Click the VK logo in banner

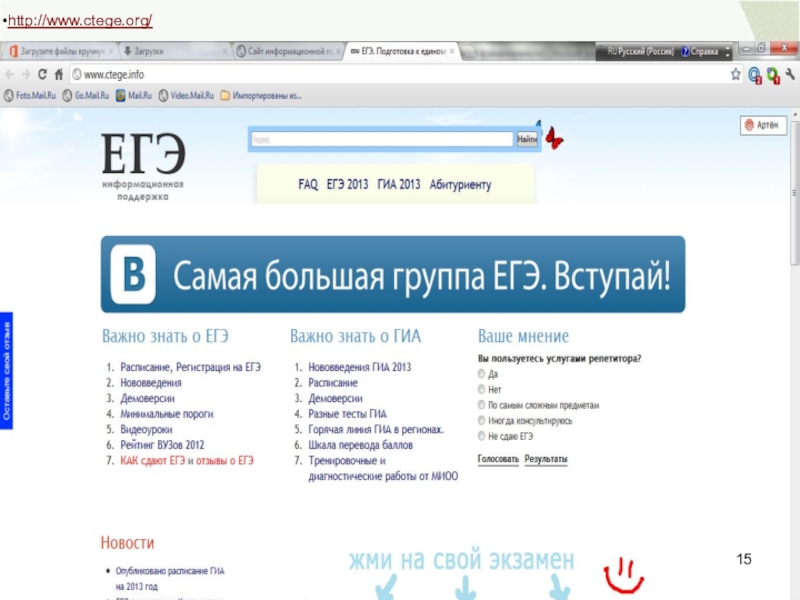[x=133, y=274]
